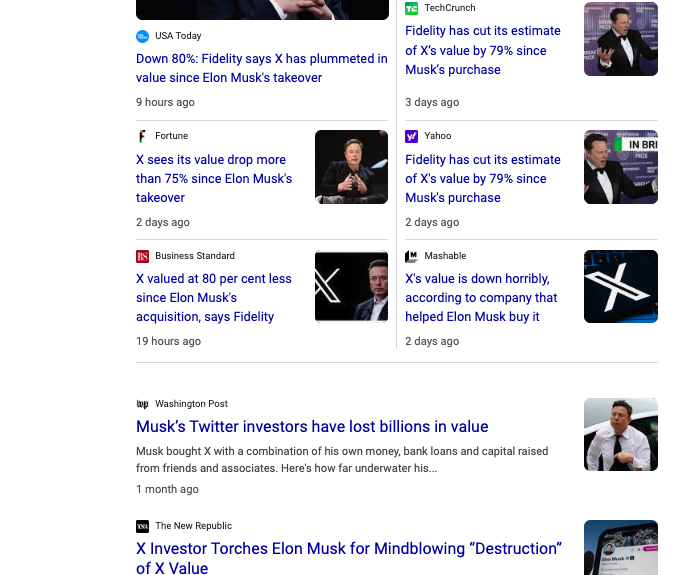This screenshot has width=679, height=575.
Task: Open USA Today's "Down 80%" Fidelity headline
Action: pos(261,68)
